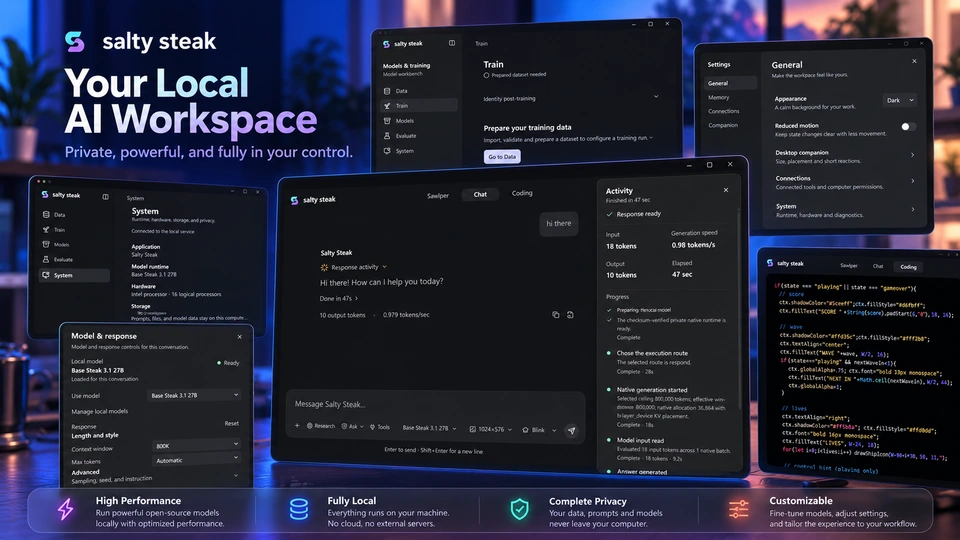This screenshot has height=540, width=960.
Task: Enable Research in the chat message bar
Action: tap(321, 426)
